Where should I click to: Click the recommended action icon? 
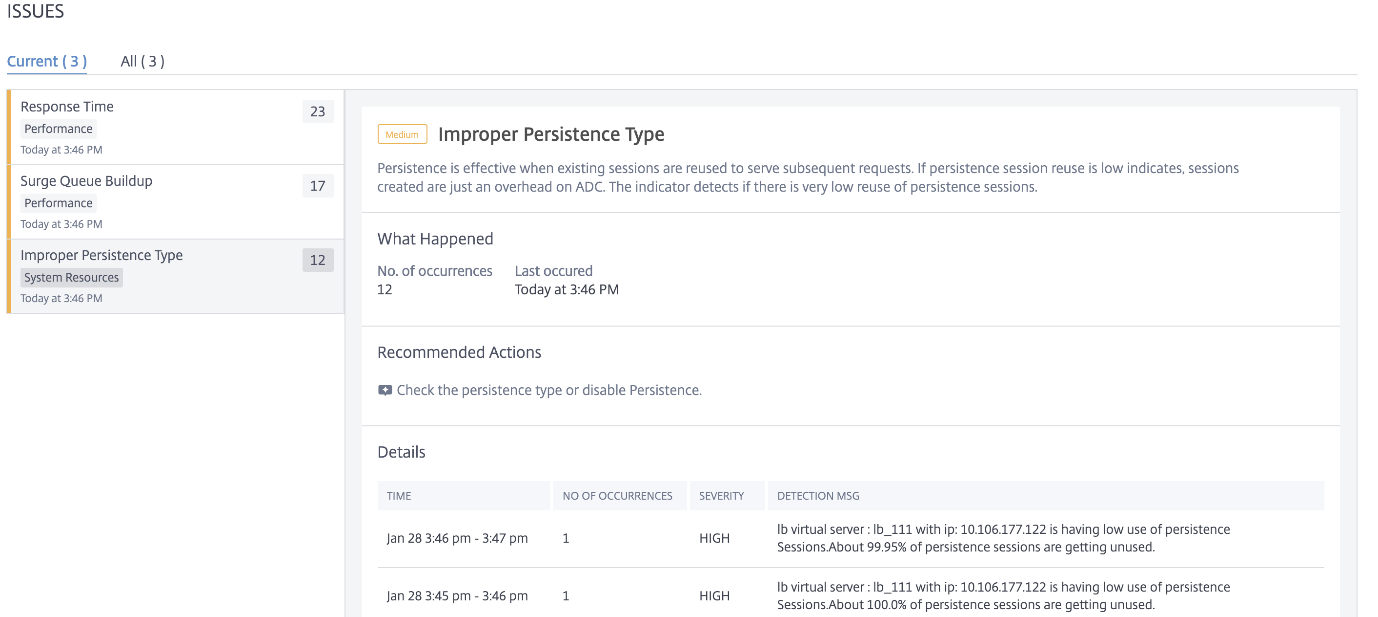385,390
